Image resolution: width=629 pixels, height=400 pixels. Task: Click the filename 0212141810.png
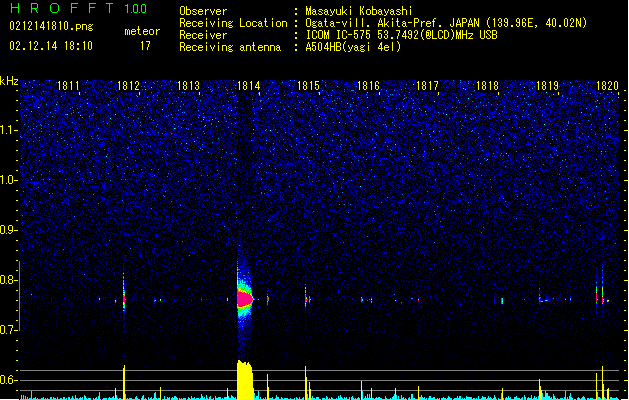51,27
